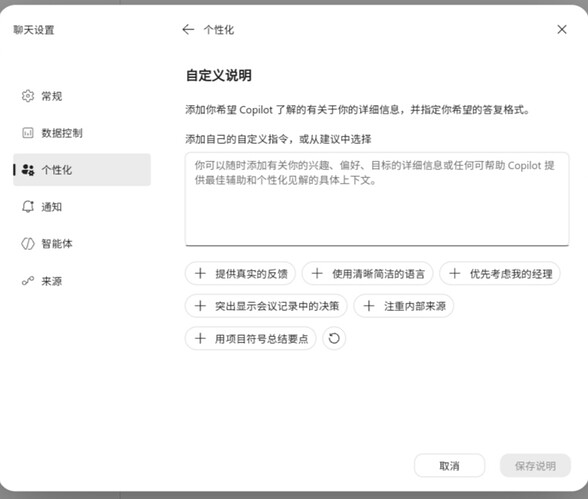This screenshot has height=499, width=588.
Task: Add suggestion 用项目符号总结要点
Action: point(250,338)
